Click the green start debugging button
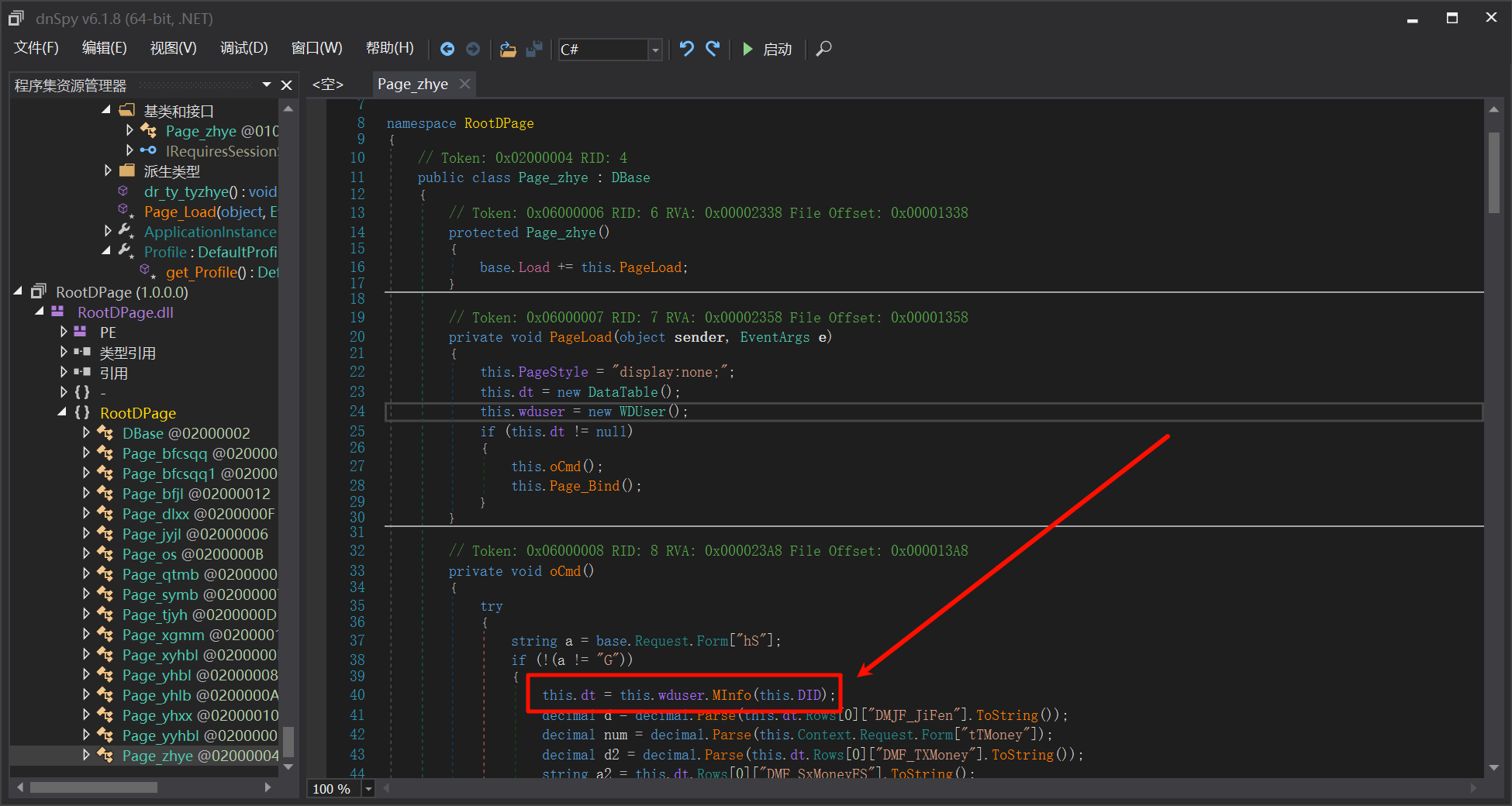This screenshot has height=806, width=1512. (747, 49)
